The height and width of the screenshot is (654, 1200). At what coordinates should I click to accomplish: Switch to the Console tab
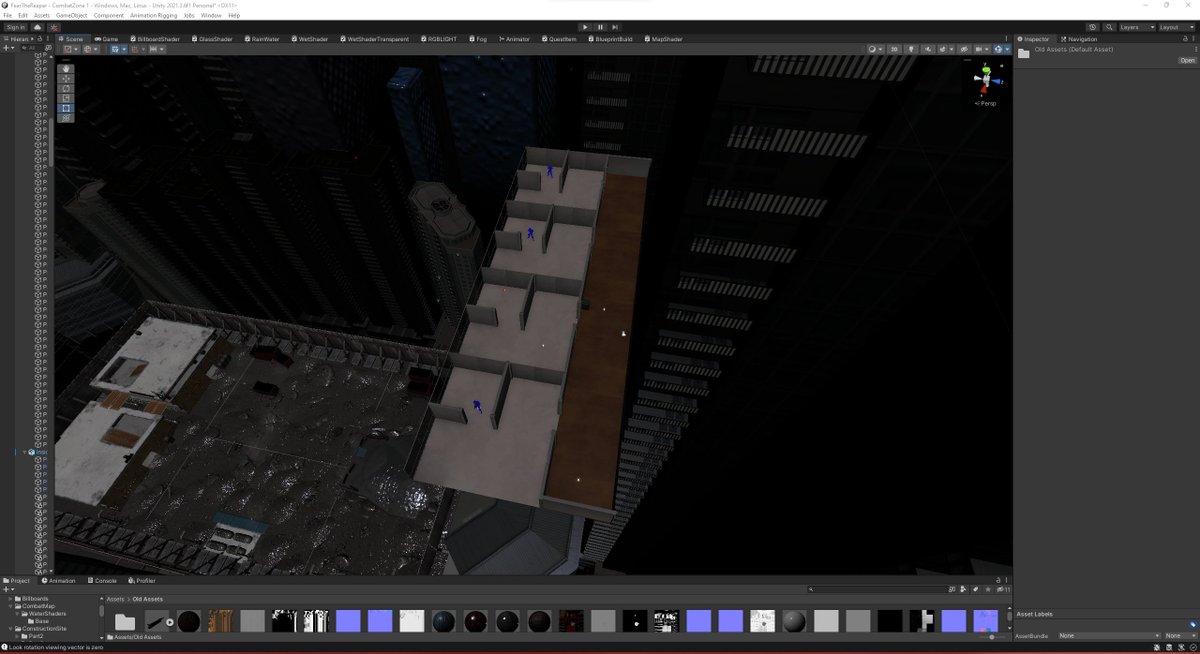104,580
